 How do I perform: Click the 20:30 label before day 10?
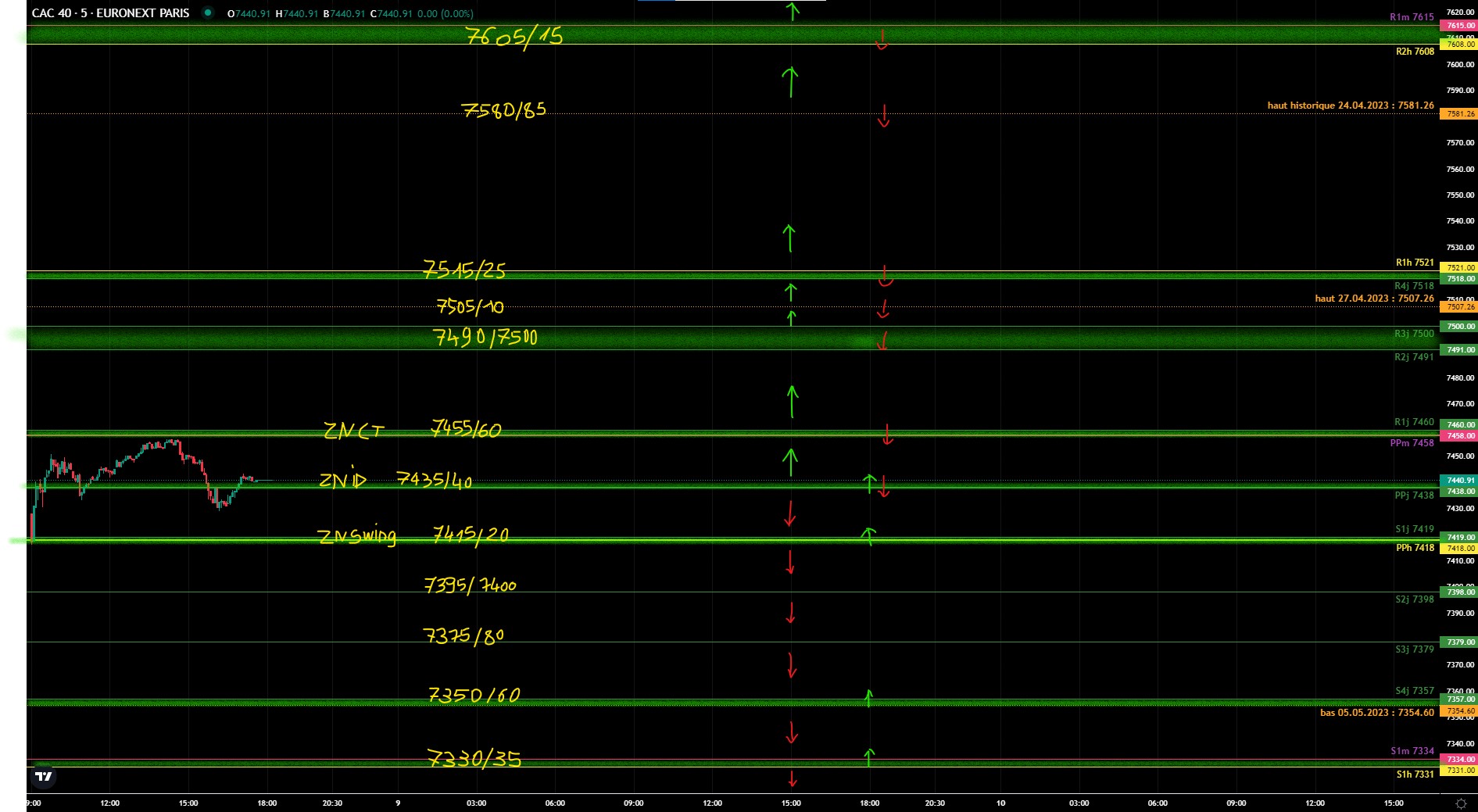(x=935, y=803)
